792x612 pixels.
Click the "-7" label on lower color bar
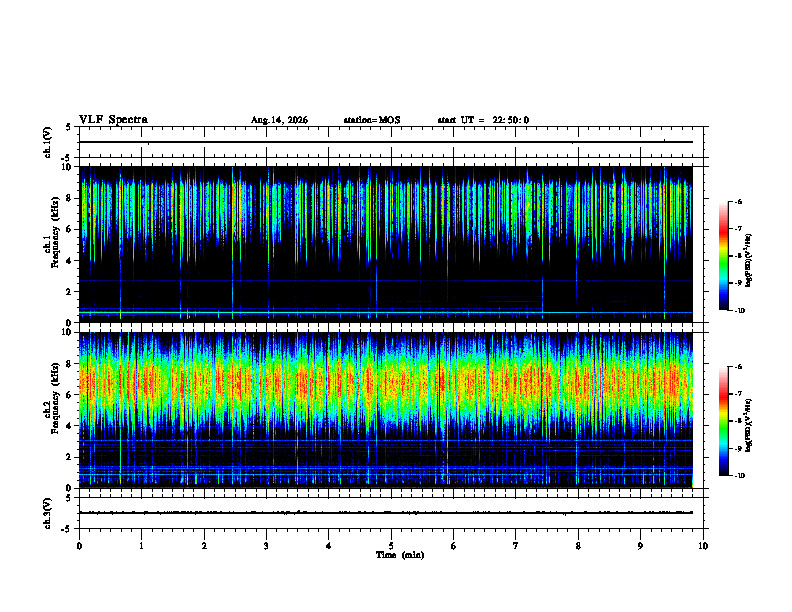pyautogui.click(x=738, y=394)
